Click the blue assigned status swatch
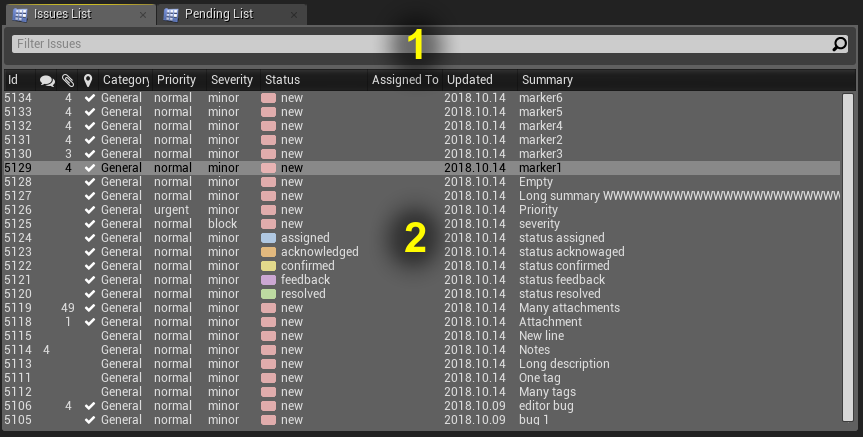The image size is (863, 437). click(268, 238)
